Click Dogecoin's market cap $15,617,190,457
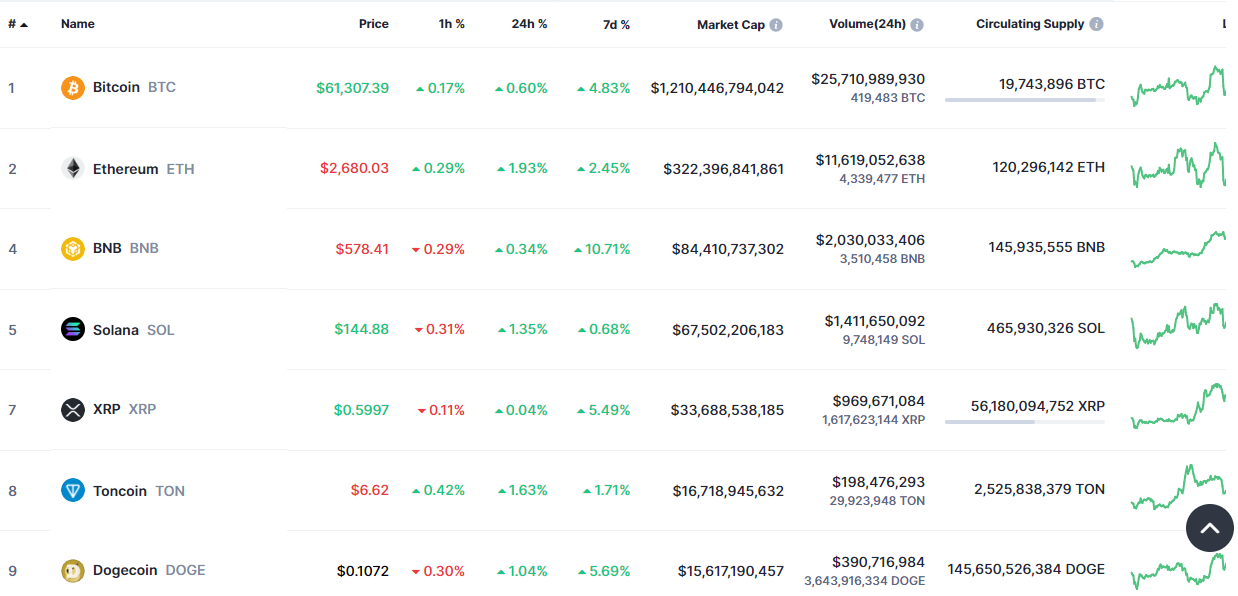 731,571
